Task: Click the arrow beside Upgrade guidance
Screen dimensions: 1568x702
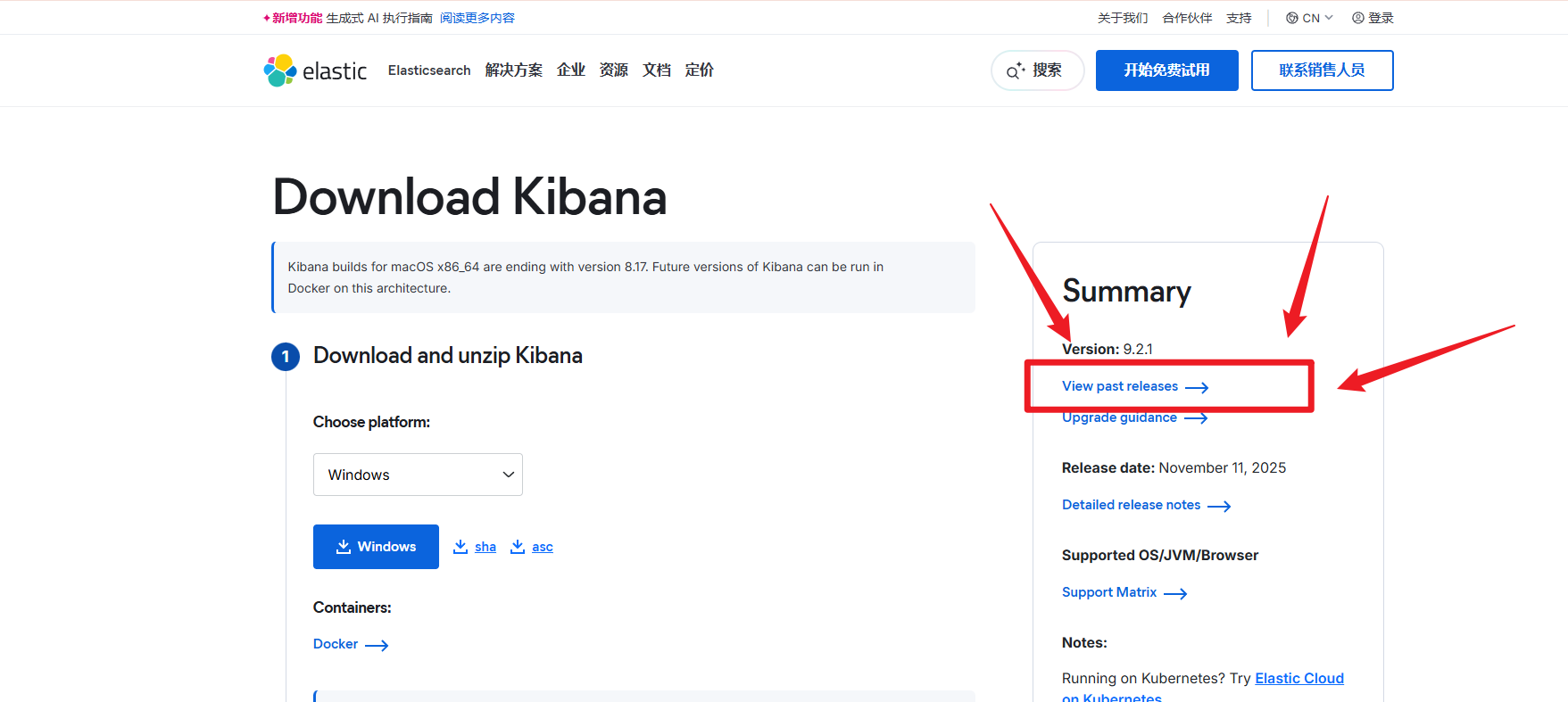Action: pyautogui.click(x=1196, y=418)
